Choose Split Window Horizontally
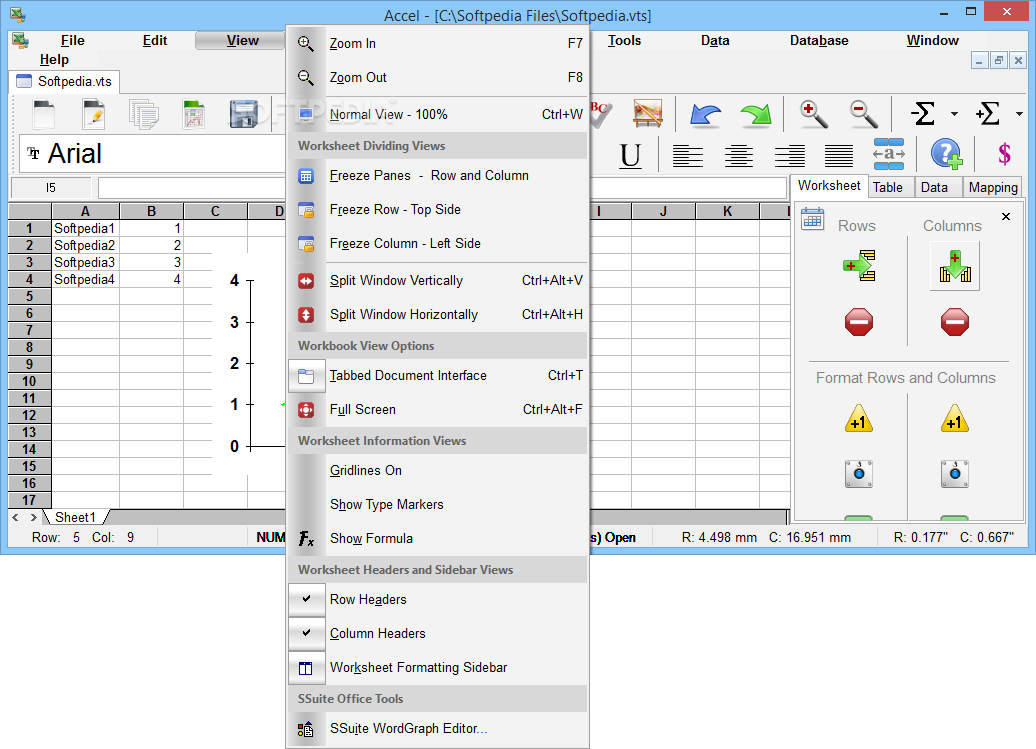This screenshot has width=1036, height=749. pos(437,314)
